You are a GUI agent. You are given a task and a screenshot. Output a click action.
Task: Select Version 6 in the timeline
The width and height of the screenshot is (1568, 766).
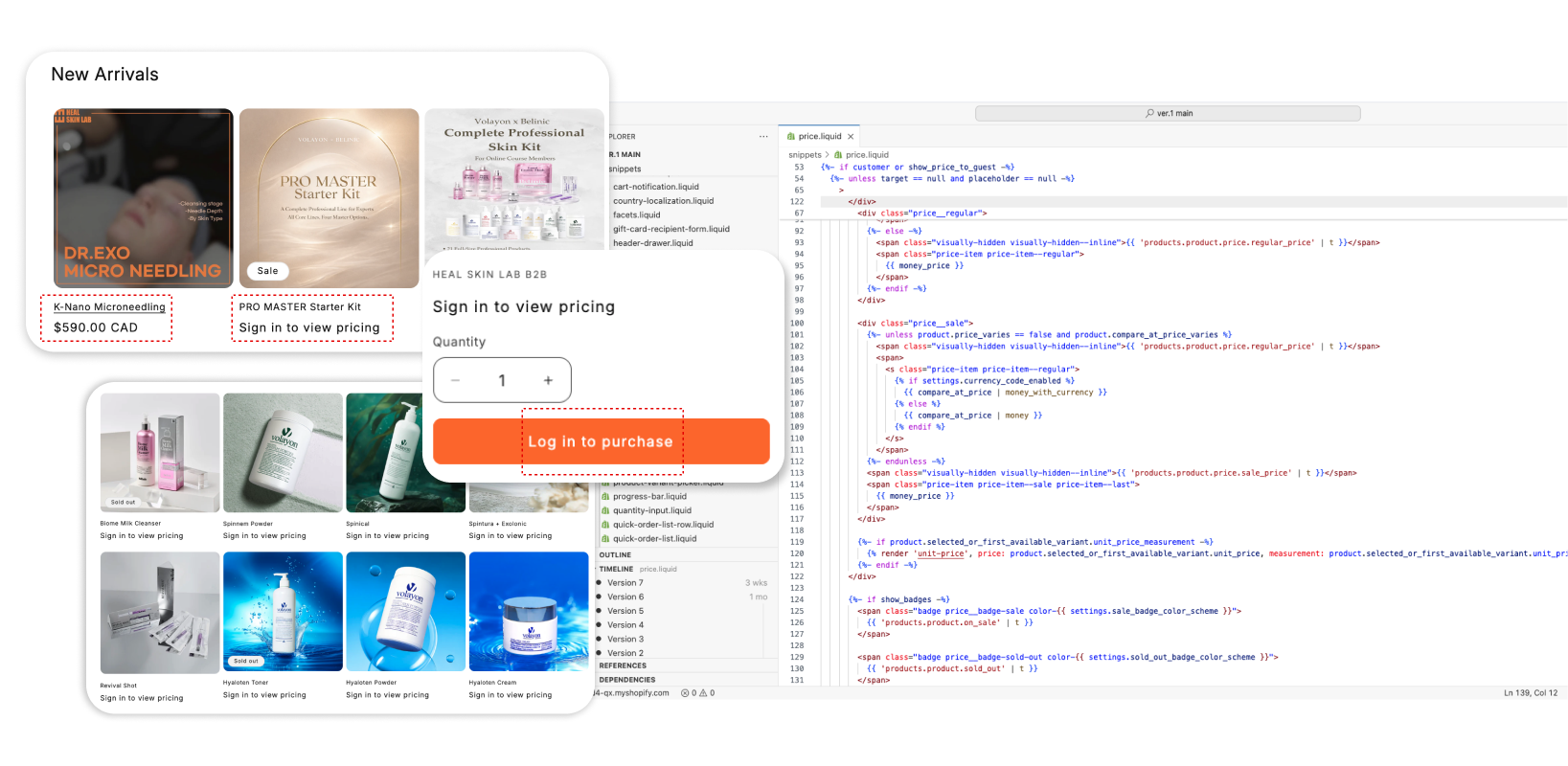(x=625, y=597)
